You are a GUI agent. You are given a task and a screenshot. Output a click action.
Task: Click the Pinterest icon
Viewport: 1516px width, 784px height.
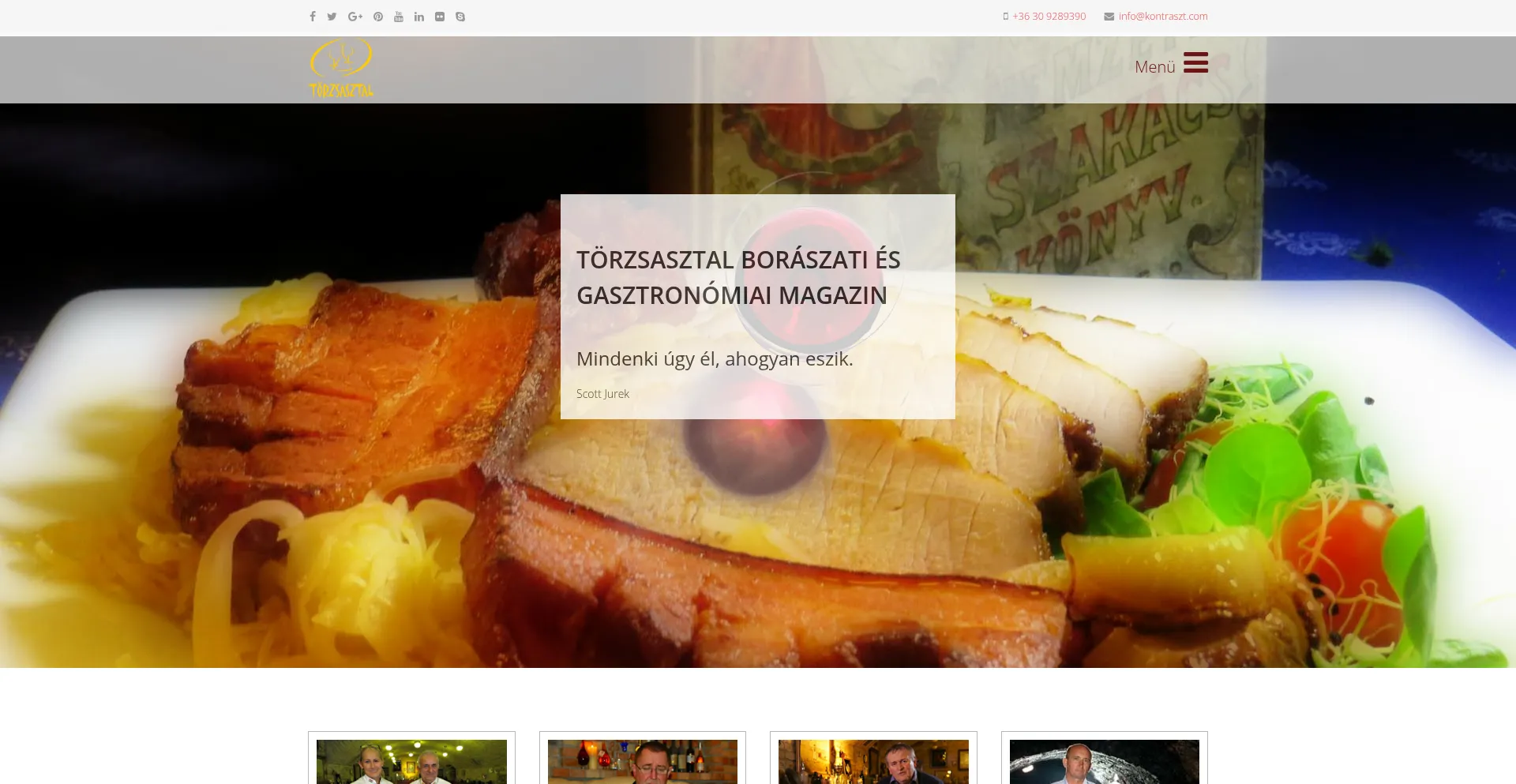377,16
